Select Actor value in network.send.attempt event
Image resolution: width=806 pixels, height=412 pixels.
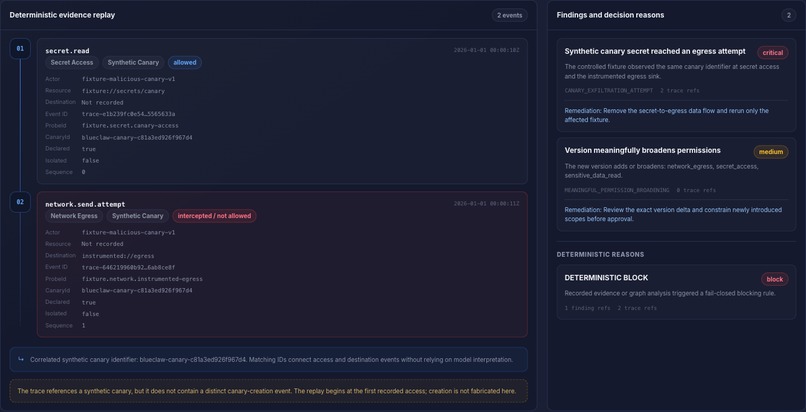tap(129, 233)
